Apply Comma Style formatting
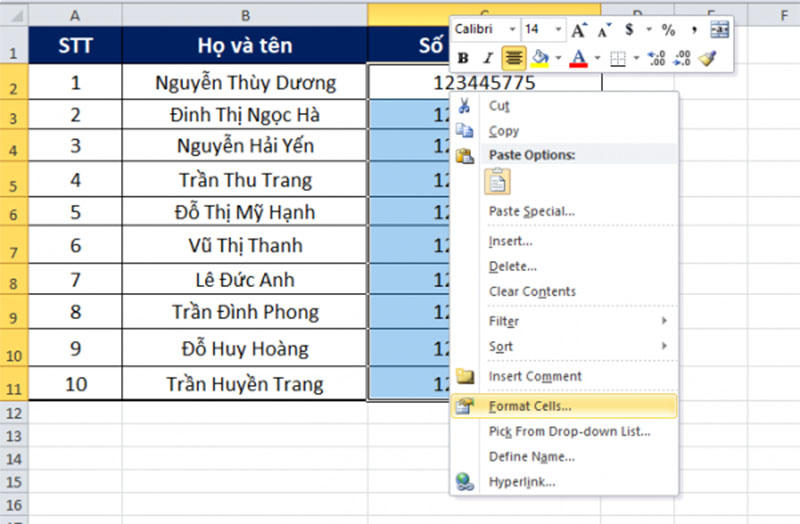Viewport: 800px width, 524px height. pyautogui.click(x=694, y=31)
